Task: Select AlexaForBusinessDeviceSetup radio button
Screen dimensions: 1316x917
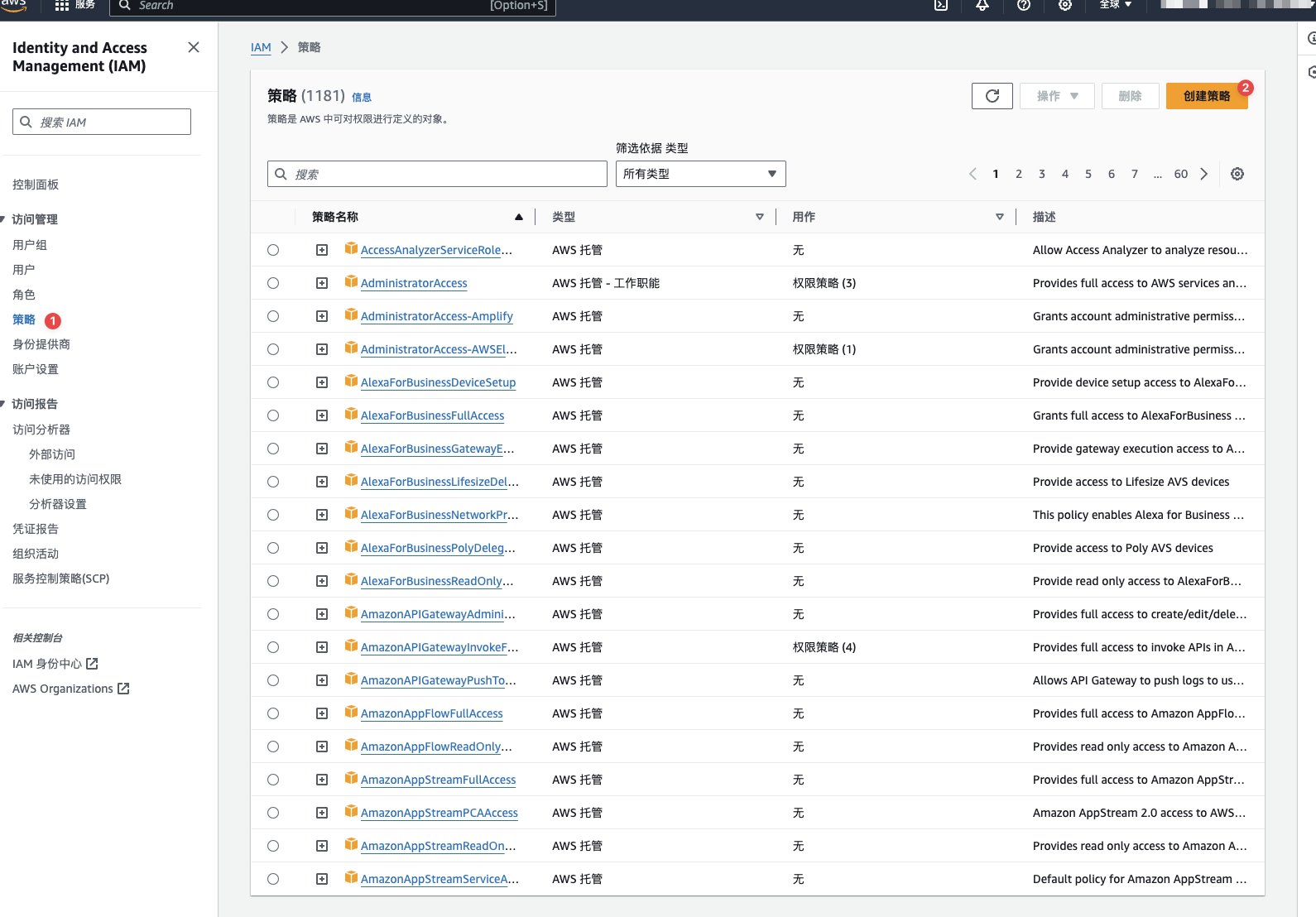Action: [273, 382]
